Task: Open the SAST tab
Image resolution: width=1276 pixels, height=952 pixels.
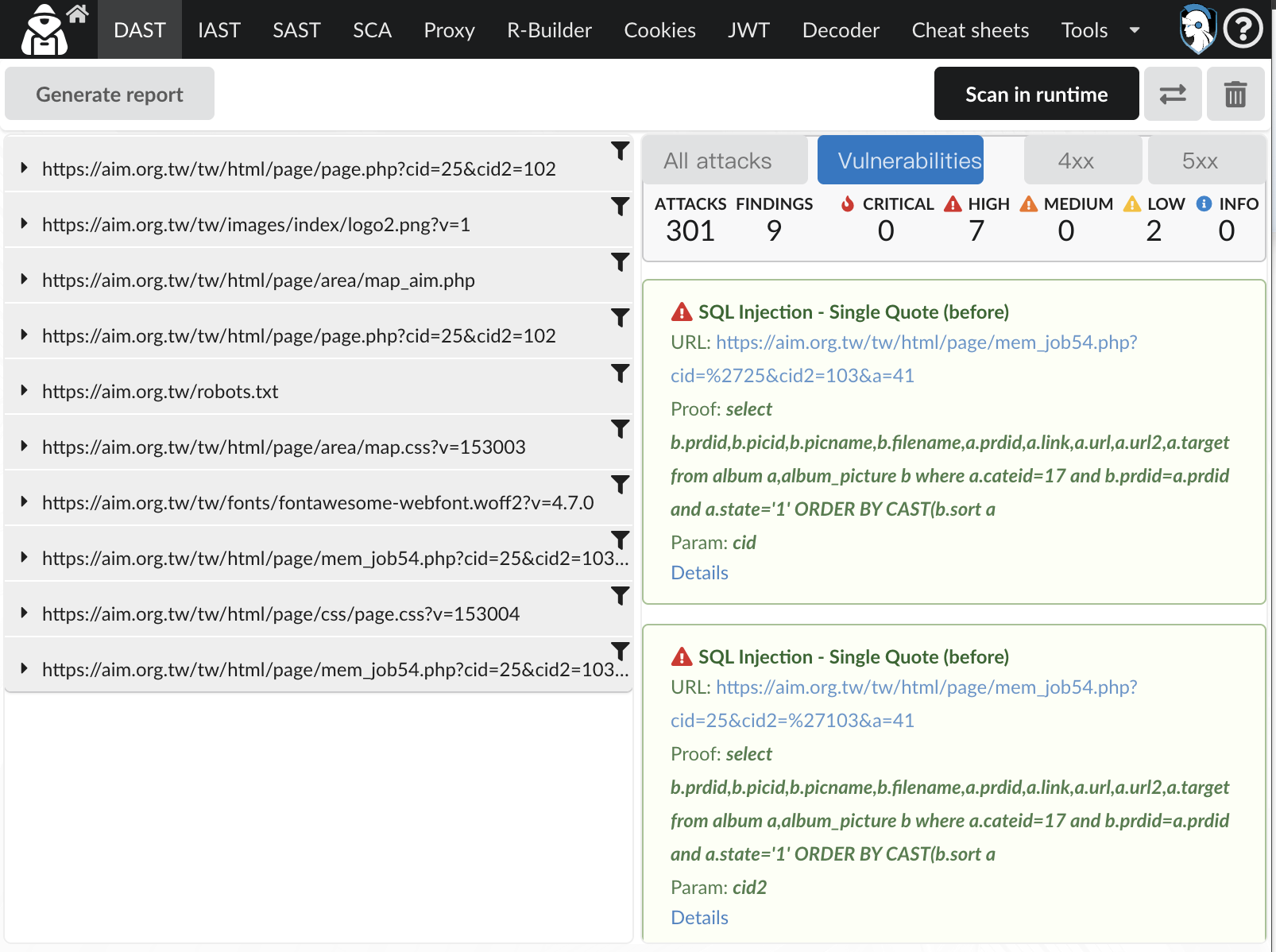Action: point(296,29)
